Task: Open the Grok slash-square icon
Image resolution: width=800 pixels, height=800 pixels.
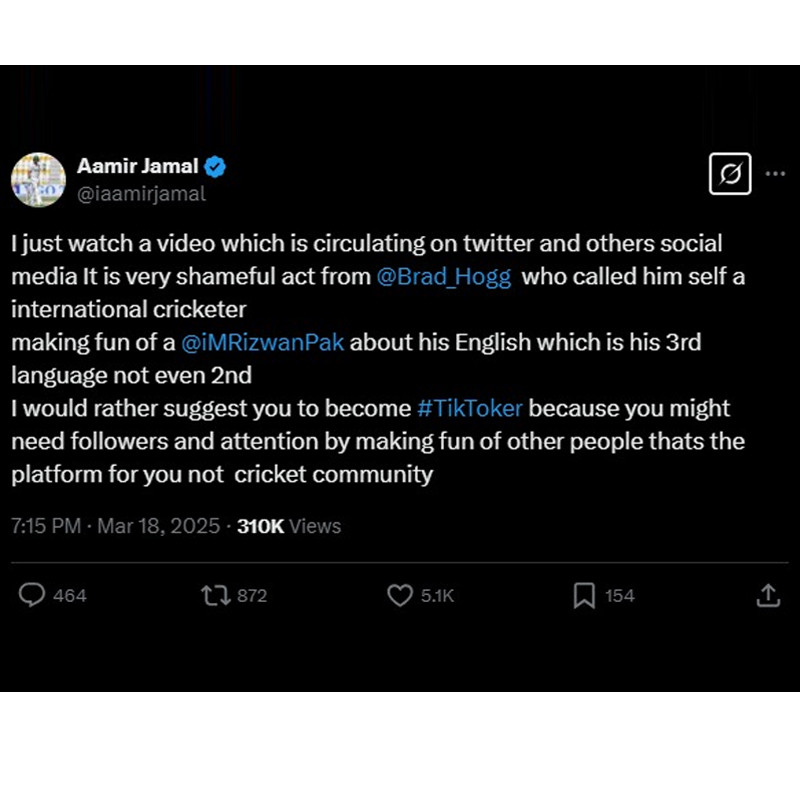Action: [x=730, y=174]
